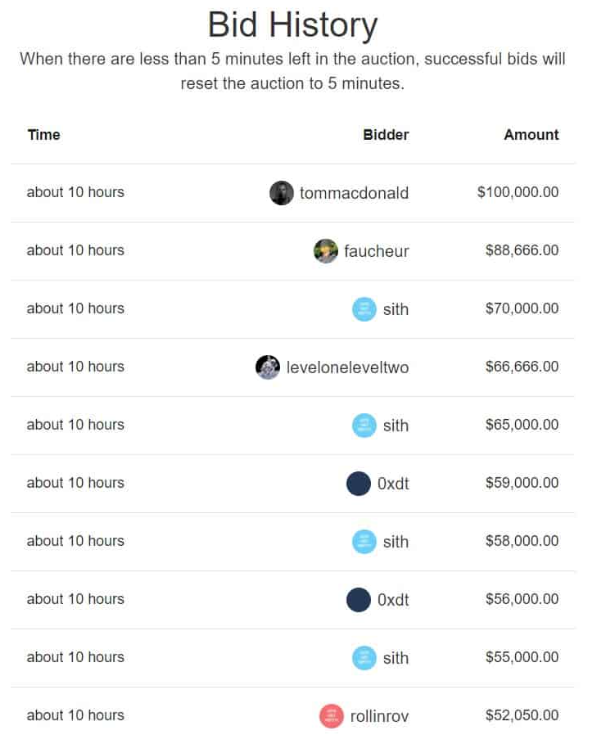Click rollinrov's red avatar icon

tap(331, 716)
